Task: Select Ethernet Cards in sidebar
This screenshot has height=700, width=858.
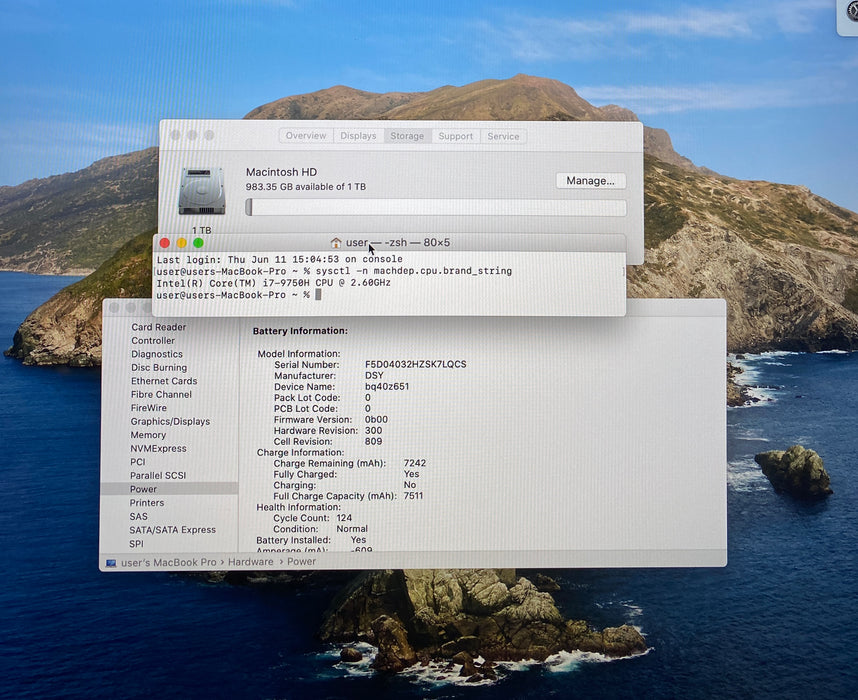Action: point(164,381)
